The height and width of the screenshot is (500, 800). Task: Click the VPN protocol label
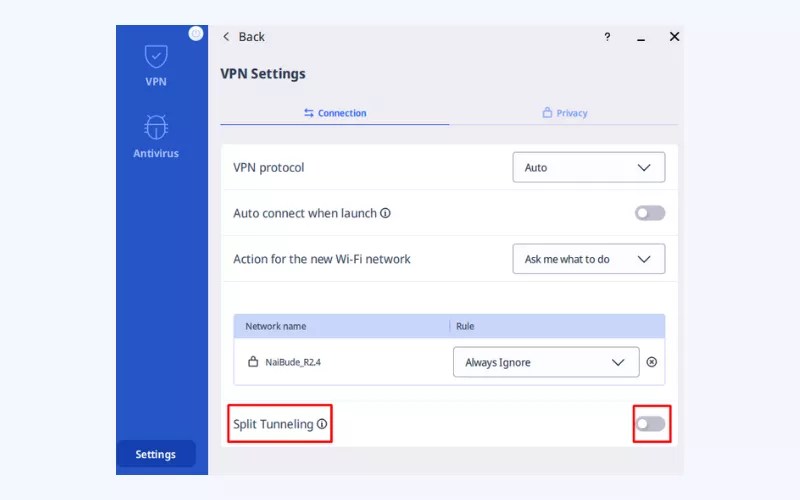click(x=268, y=167)
